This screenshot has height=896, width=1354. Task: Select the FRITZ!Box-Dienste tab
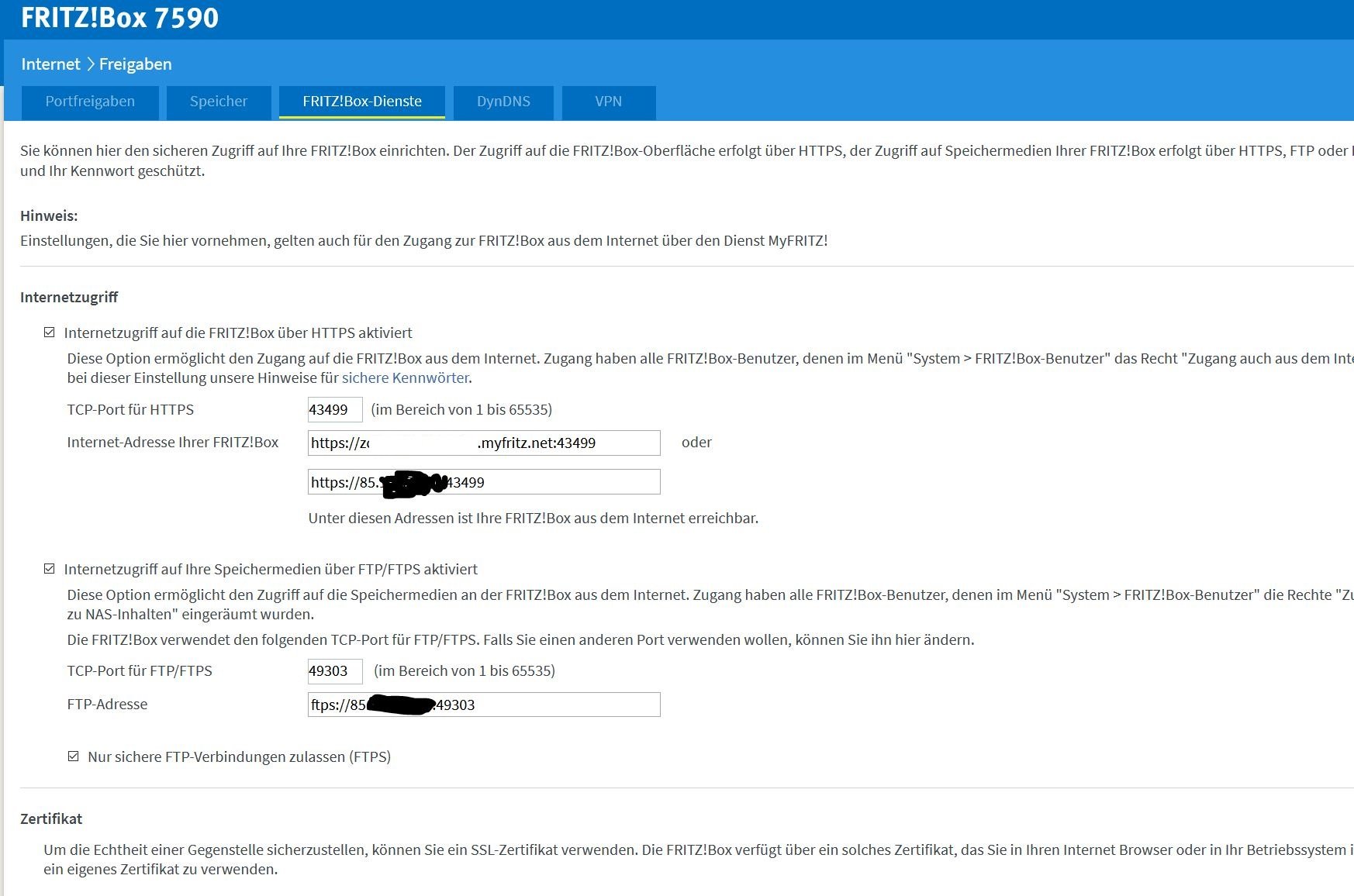tap(362, 102)
